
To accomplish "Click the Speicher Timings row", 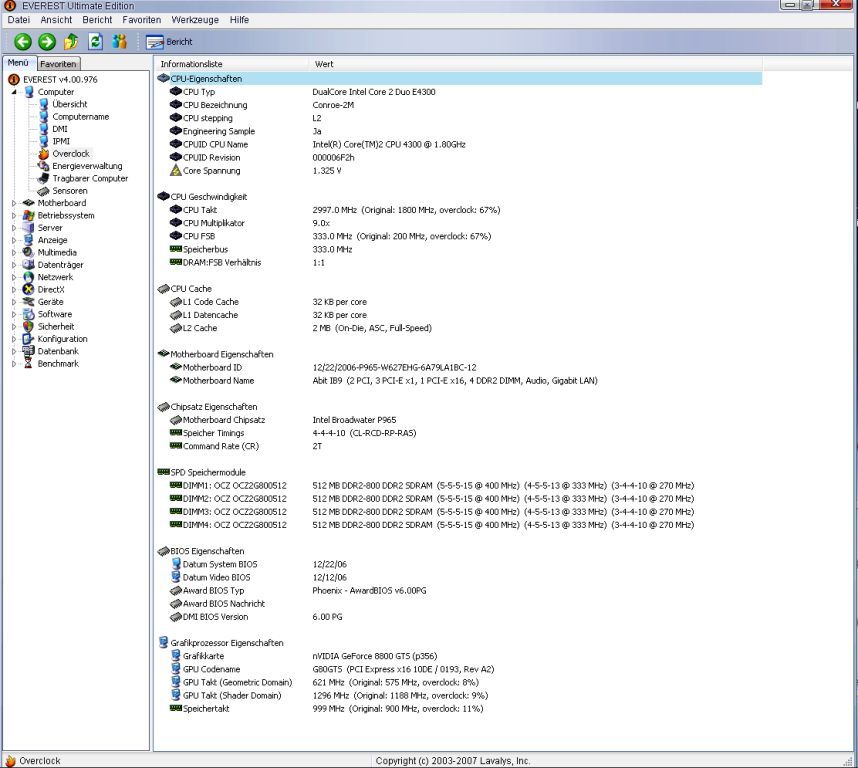I will [459, 433].
